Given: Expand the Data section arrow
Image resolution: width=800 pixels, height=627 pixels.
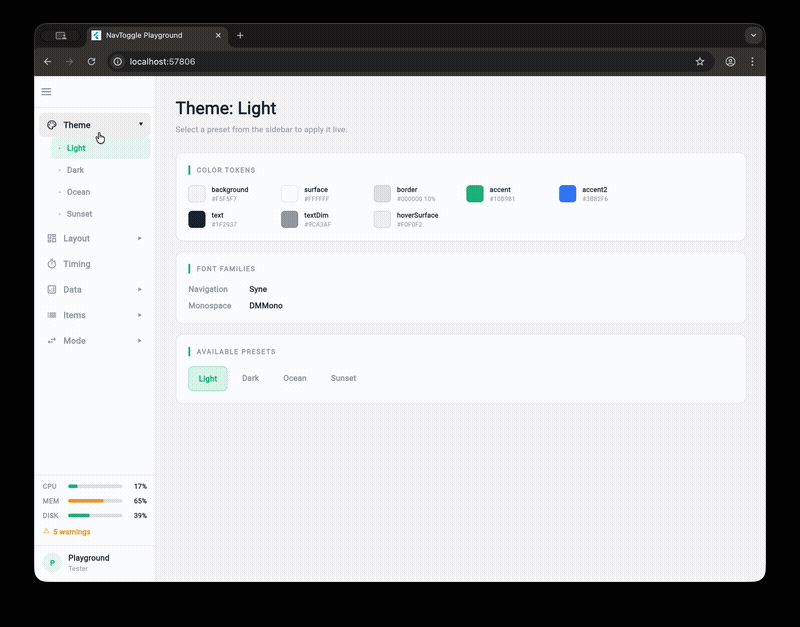Looking at the screenshot, I should (140, 289).
